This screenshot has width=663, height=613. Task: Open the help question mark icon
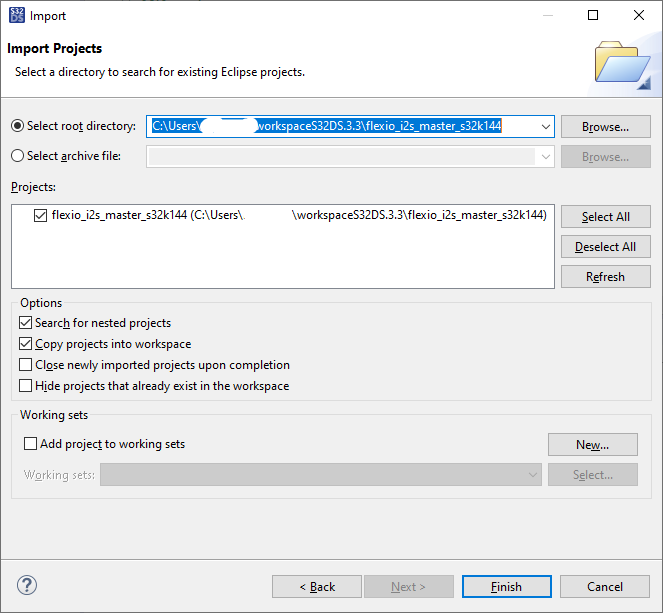click(27, 586)
